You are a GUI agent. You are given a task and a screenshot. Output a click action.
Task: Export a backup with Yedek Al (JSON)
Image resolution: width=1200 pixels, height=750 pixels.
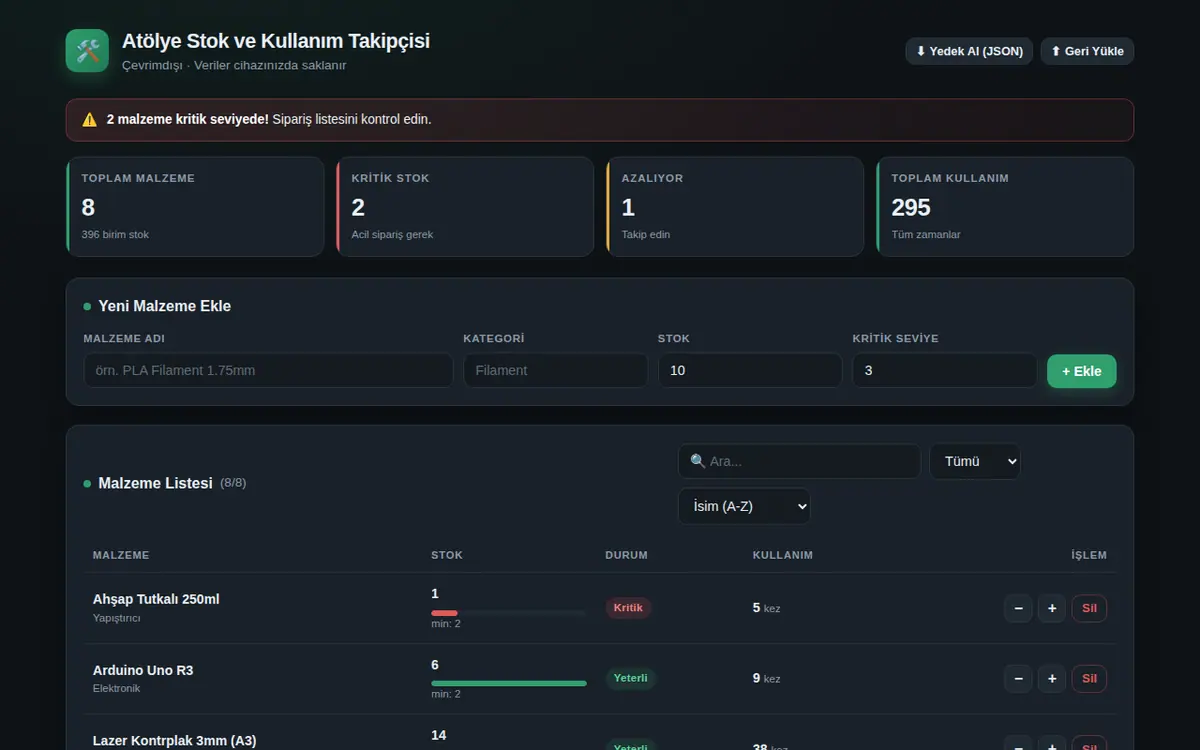click(969, 51)
